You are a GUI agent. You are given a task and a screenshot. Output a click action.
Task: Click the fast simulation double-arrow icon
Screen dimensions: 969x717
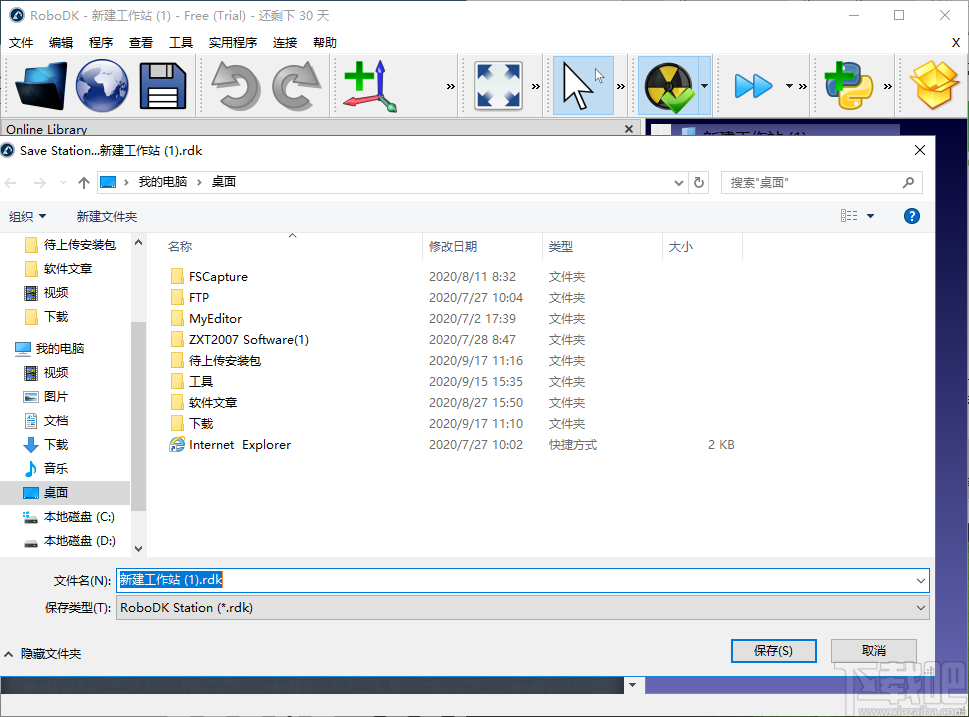[753, 86]
